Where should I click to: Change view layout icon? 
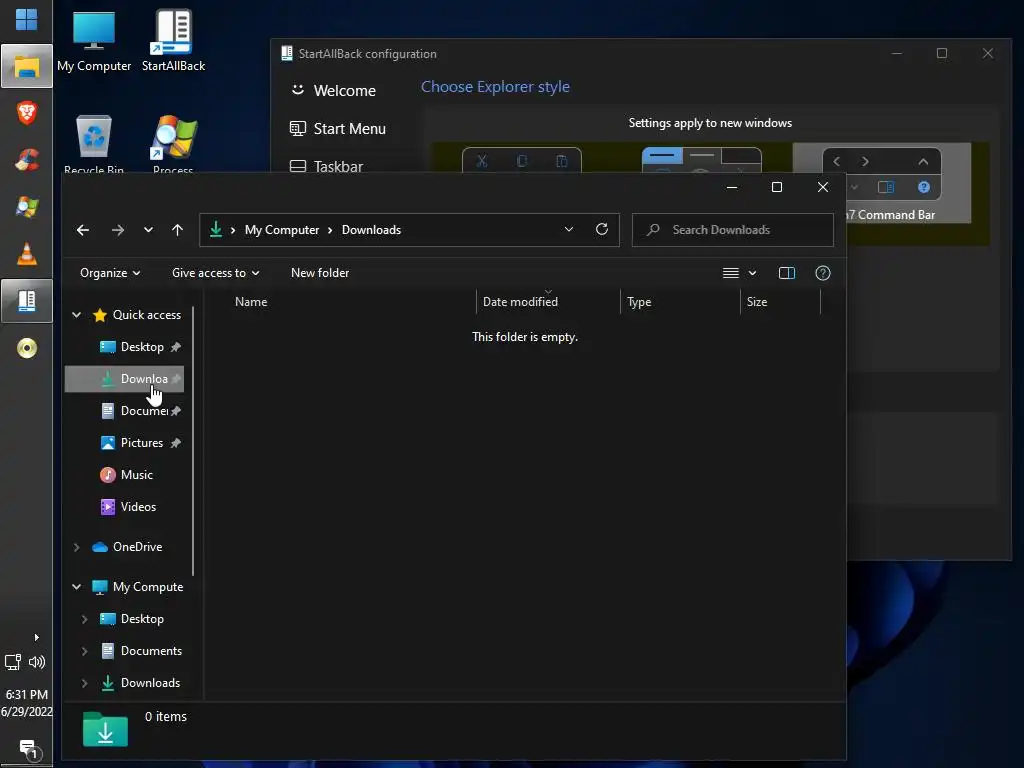(731, 273)
